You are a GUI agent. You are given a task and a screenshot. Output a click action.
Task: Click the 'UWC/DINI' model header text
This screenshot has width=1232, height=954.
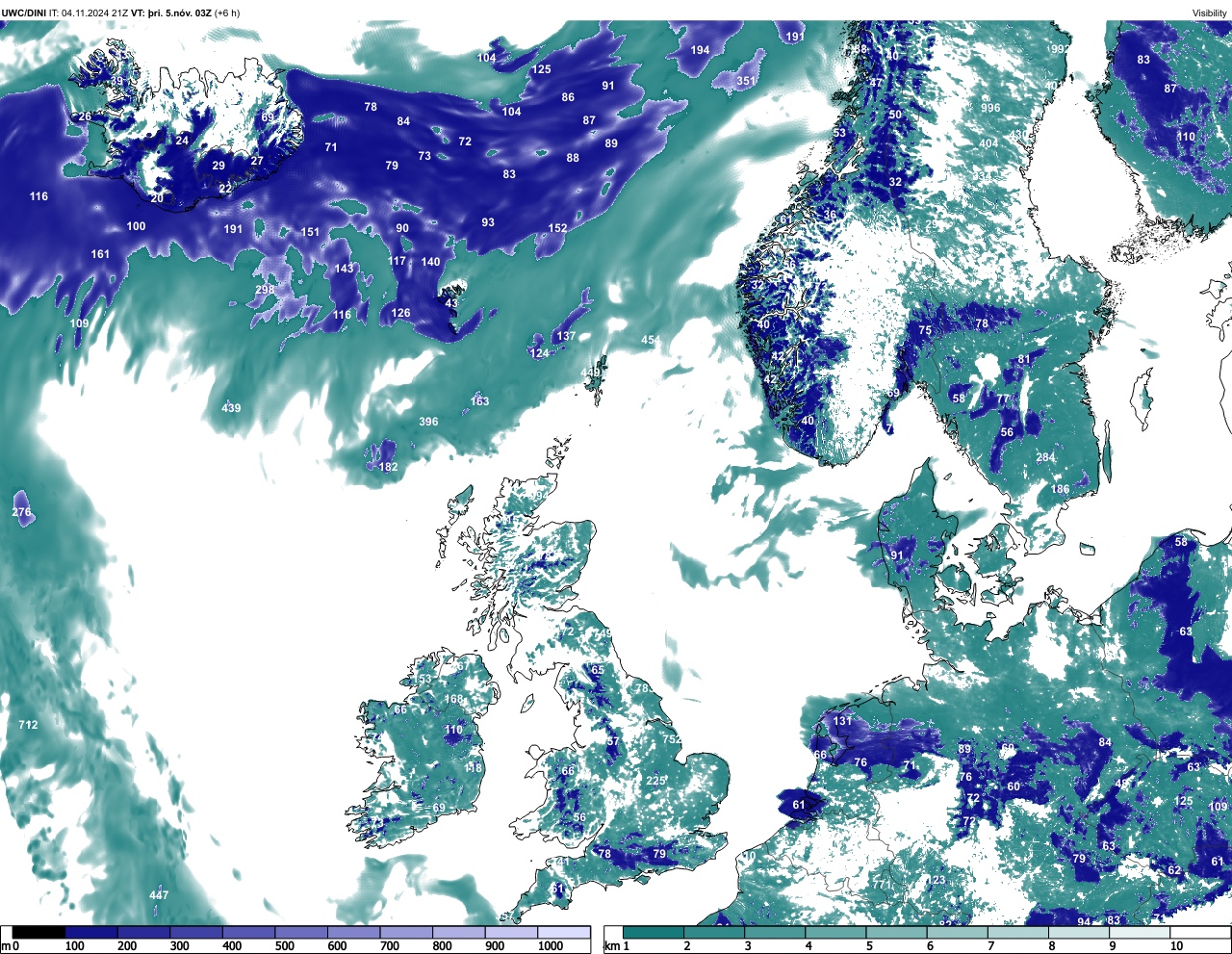pos(24,13)
